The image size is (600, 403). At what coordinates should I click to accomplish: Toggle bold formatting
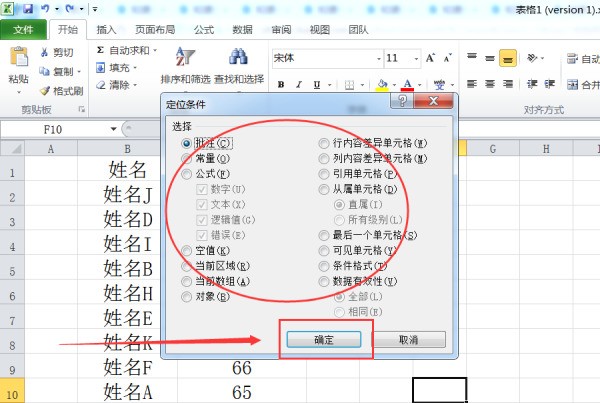pyautogui.click(x=281, y=85)
